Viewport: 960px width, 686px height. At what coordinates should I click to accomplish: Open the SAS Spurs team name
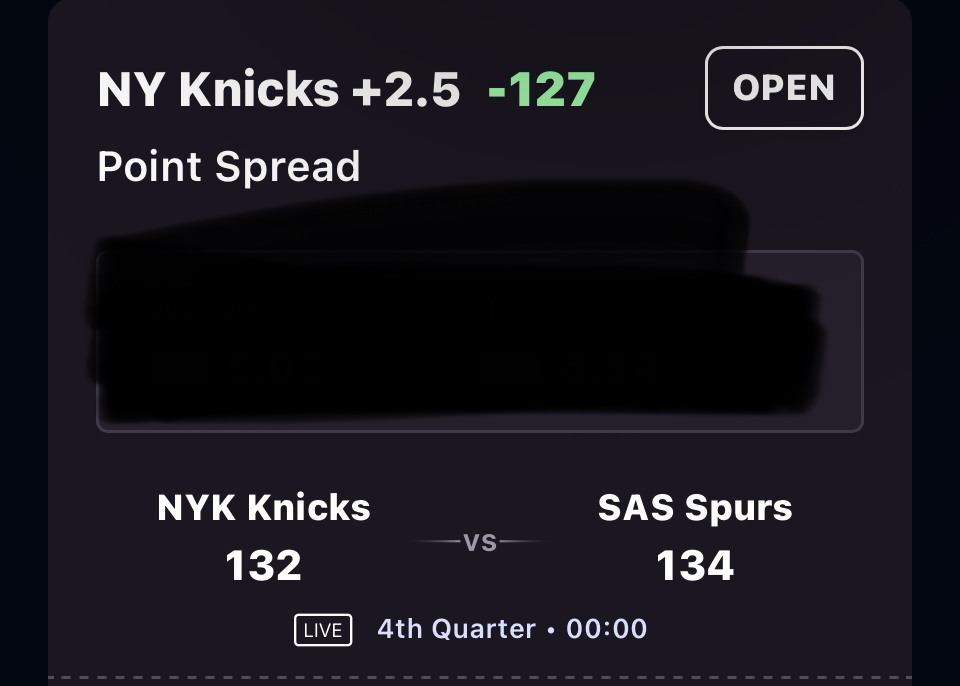[x=695, y=508]
